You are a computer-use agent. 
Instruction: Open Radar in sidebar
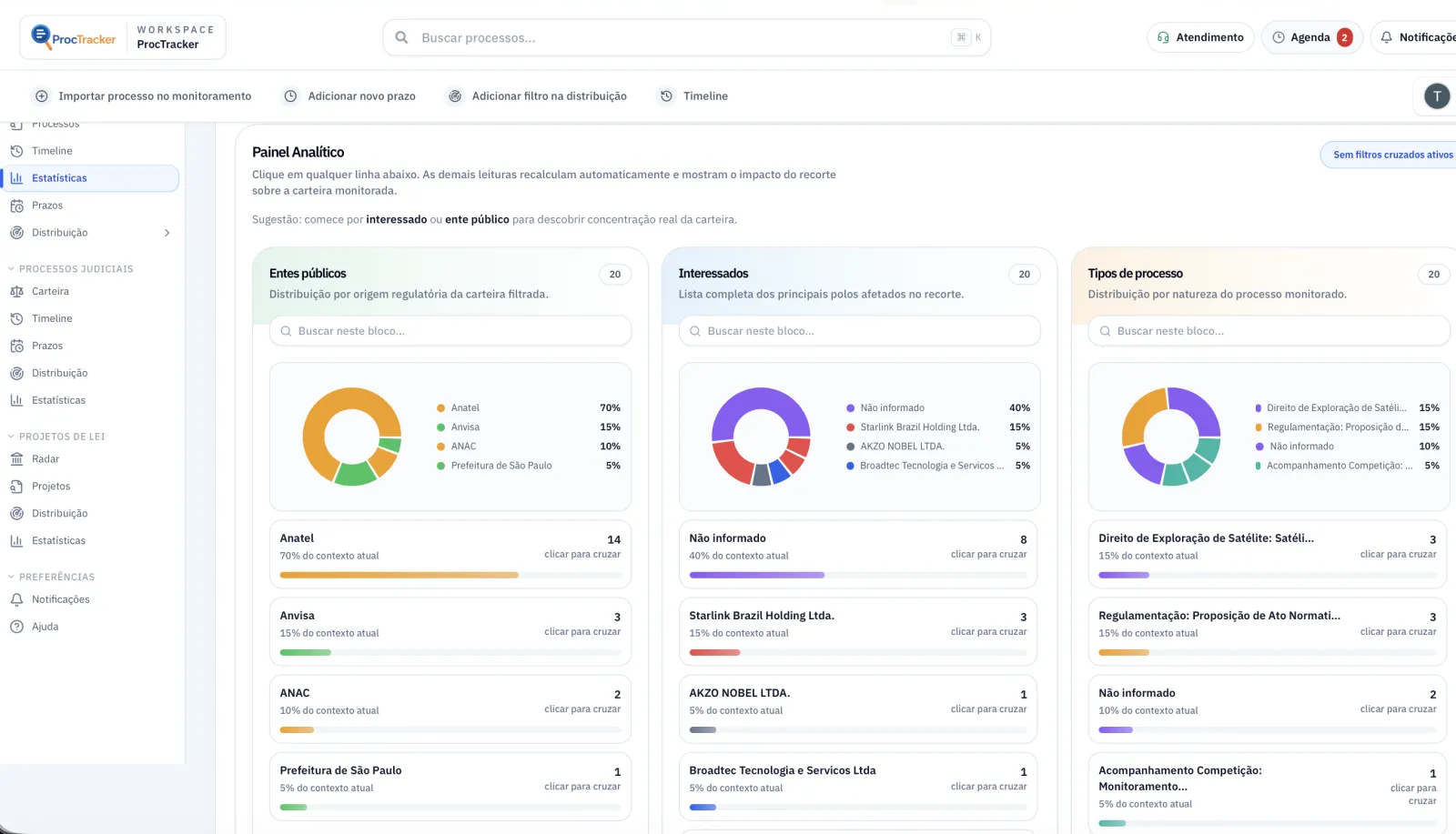point(91,459)
